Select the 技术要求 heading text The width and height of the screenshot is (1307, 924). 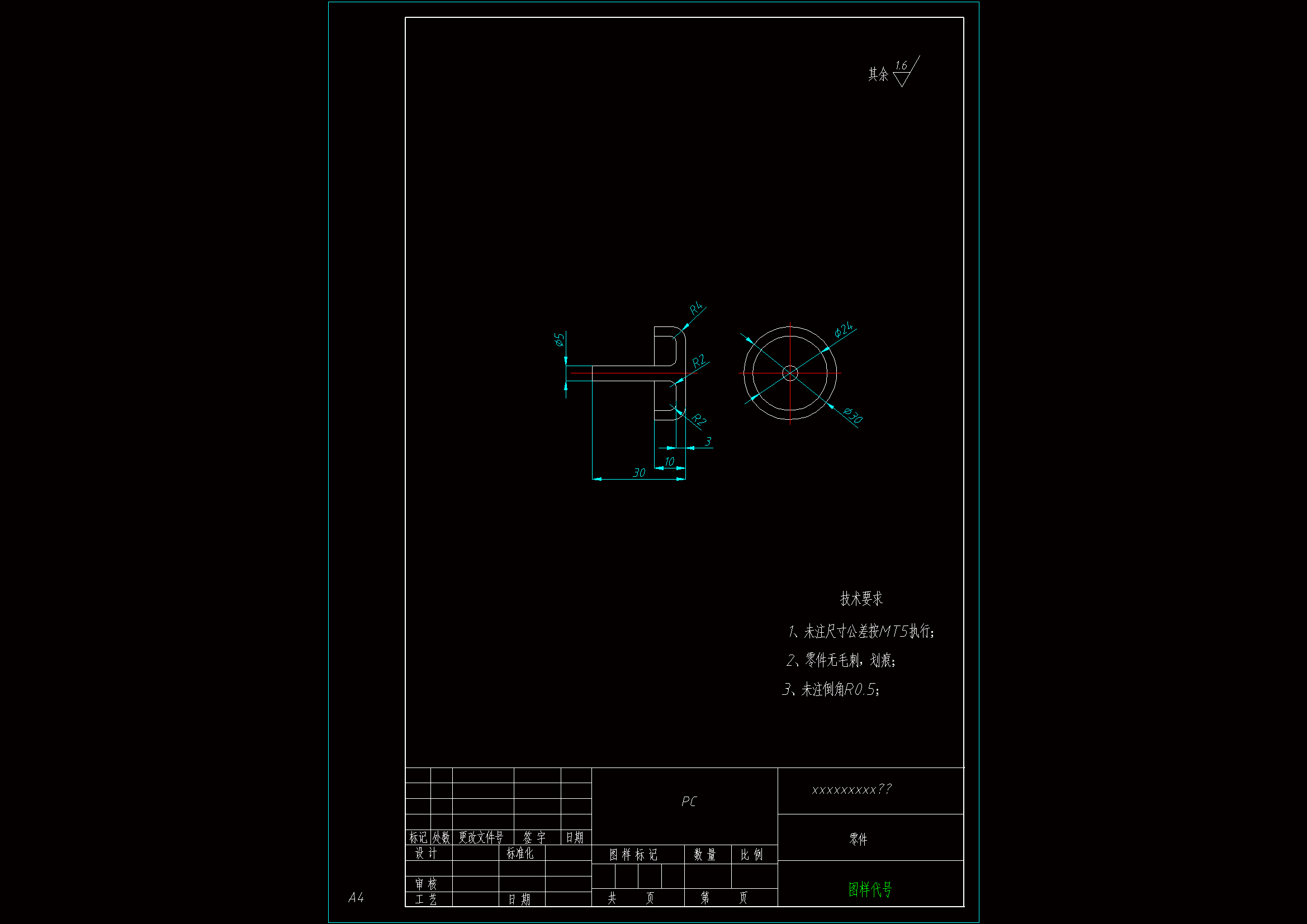pyautogui.click(x=861, y=599)
